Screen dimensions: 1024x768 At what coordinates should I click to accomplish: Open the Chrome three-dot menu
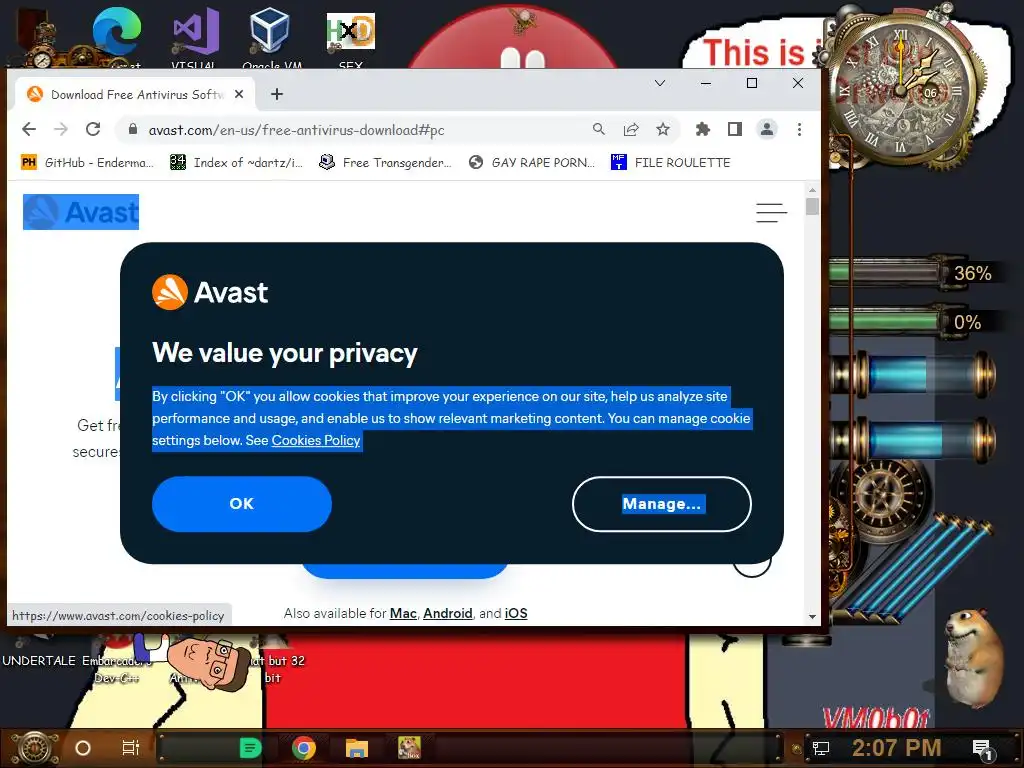coord(799,129)
